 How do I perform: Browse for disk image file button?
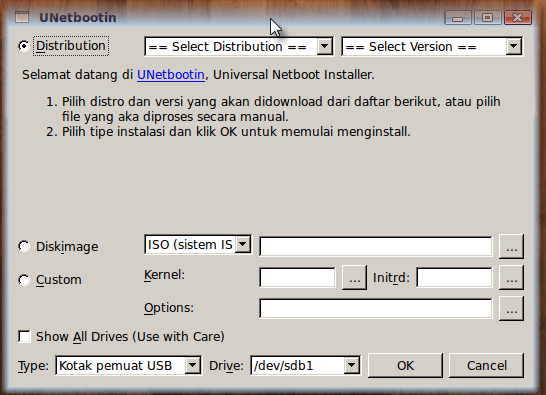click(x=511, y=247)
